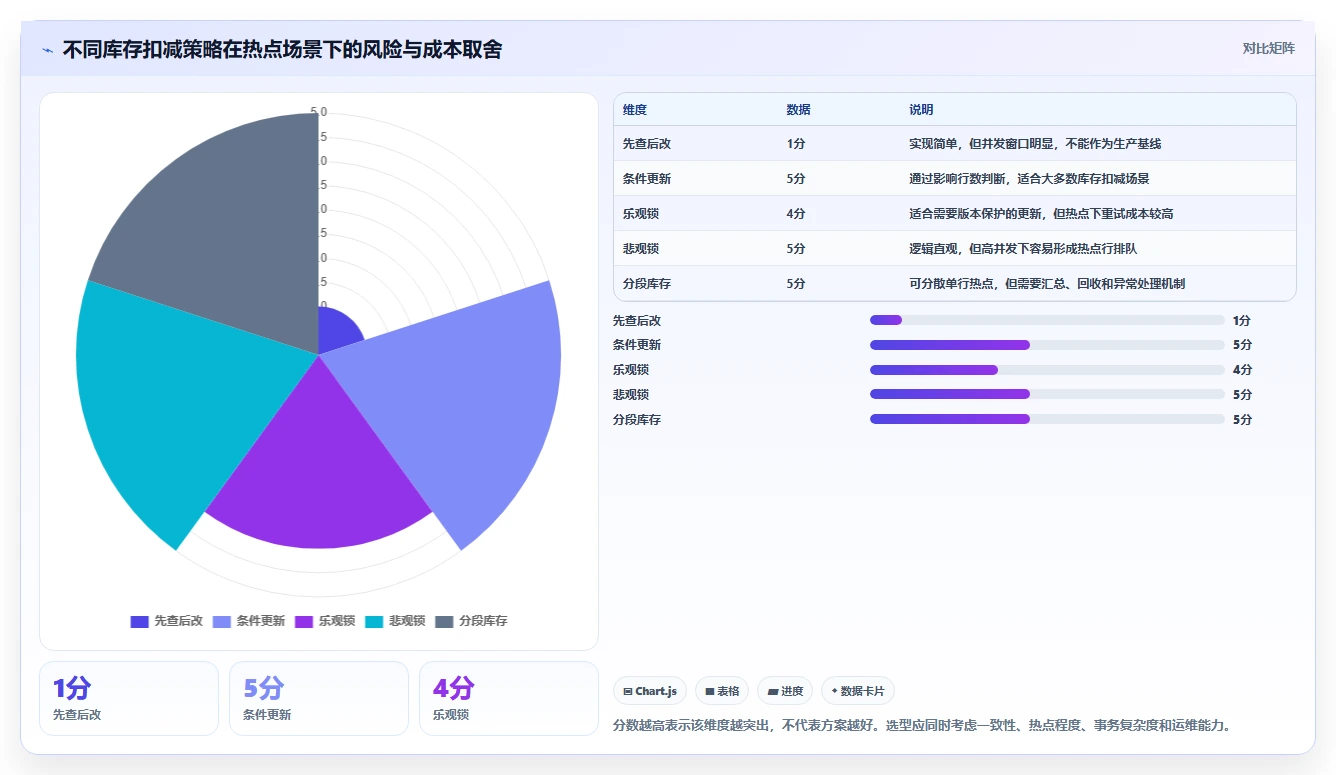The image size is (1336, 775).
Task: Click the footnote text about 分数越高
Action: (x=921, y=725)
